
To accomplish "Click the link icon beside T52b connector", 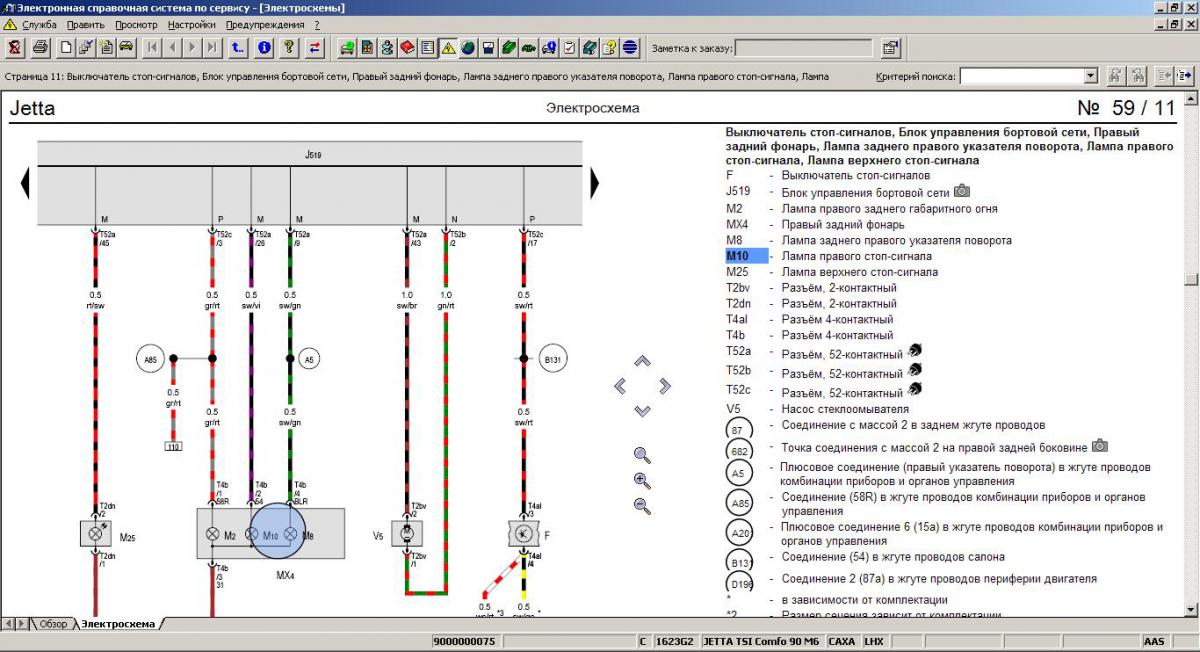I will pyautogui.click(x=914, y=370).
